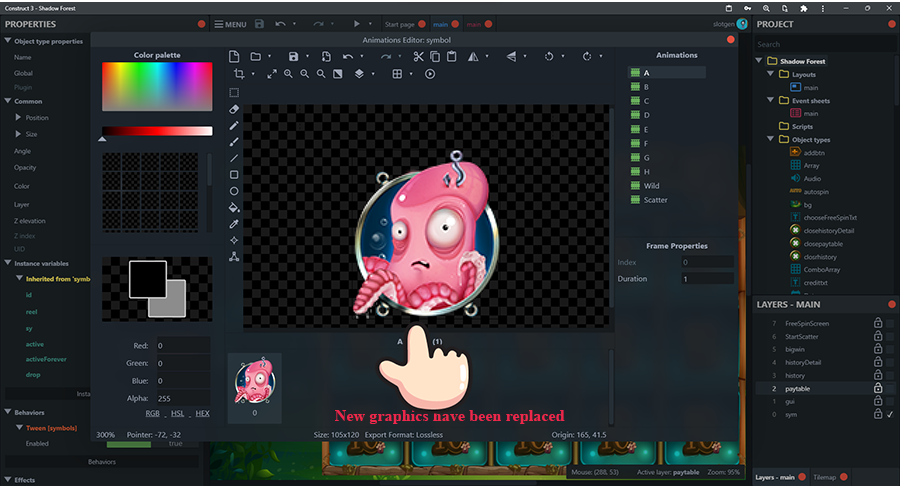900x488 pixels.
Task: Toggle lock on historyDetail layer
Action: click(x=878, y=362)
